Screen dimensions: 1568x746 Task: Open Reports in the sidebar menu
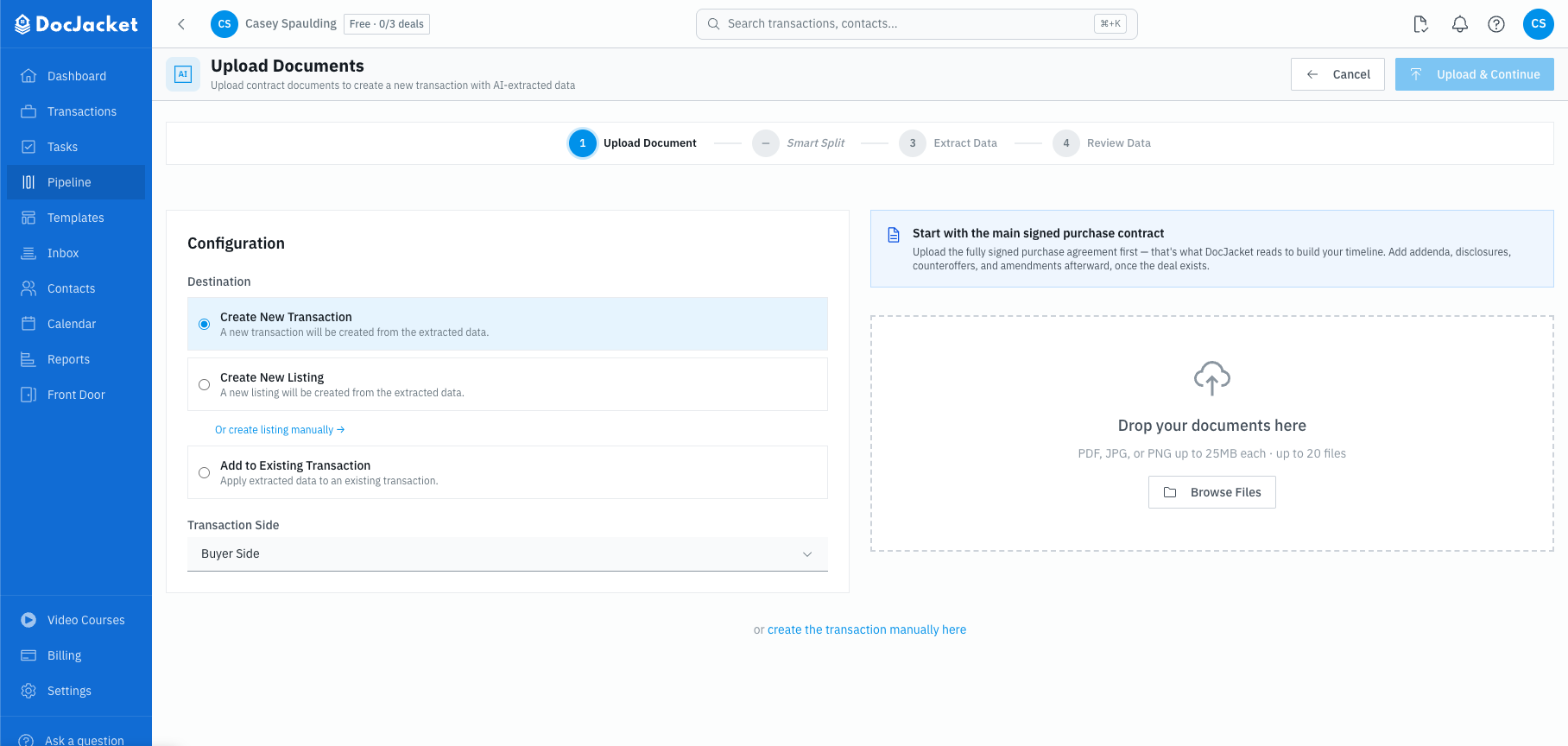(x=76, y=359)
